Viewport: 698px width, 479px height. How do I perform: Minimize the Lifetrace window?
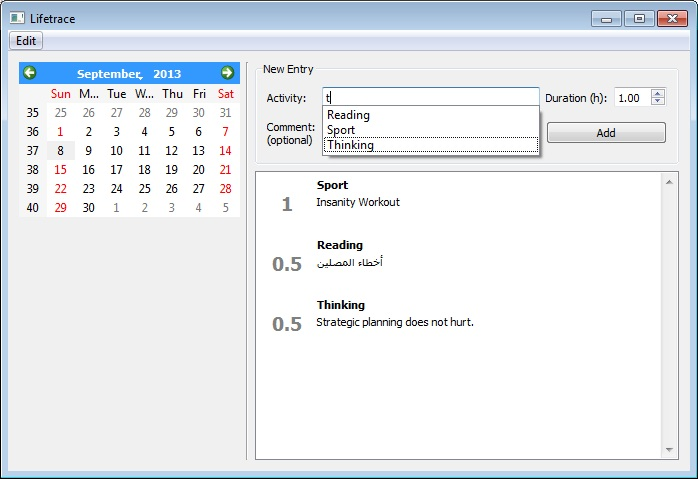pos(606,19)
